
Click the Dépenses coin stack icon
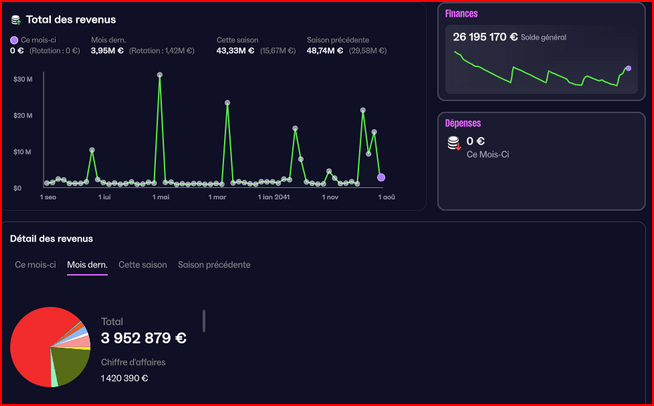[457, 144]
